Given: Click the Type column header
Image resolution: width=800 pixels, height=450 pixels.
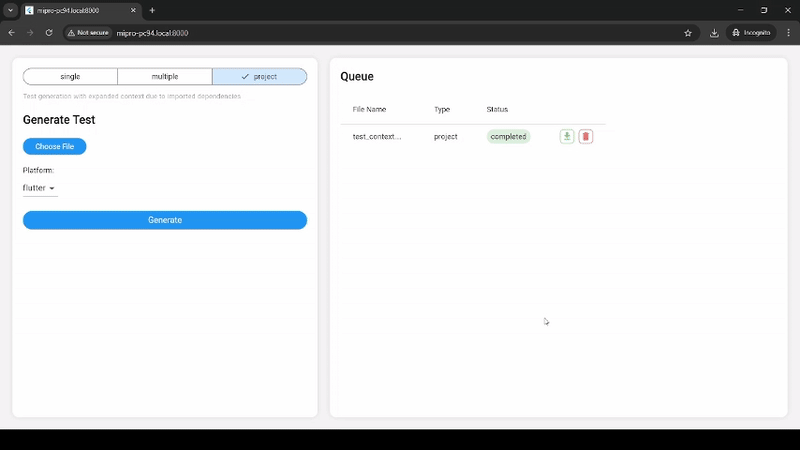Looking at the screenshot, I should point(442,109).
